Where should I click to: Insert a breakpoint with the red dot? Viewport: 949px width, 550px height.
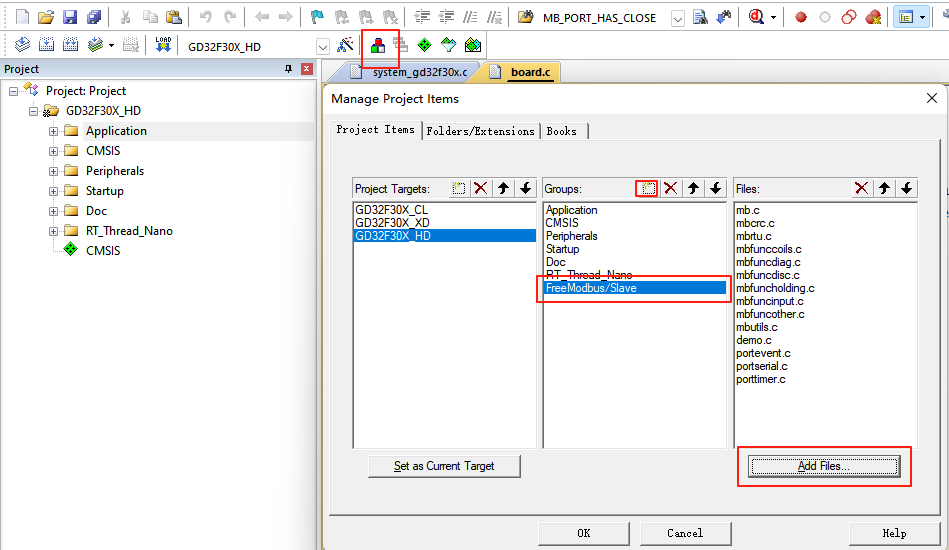click(801, 18)
